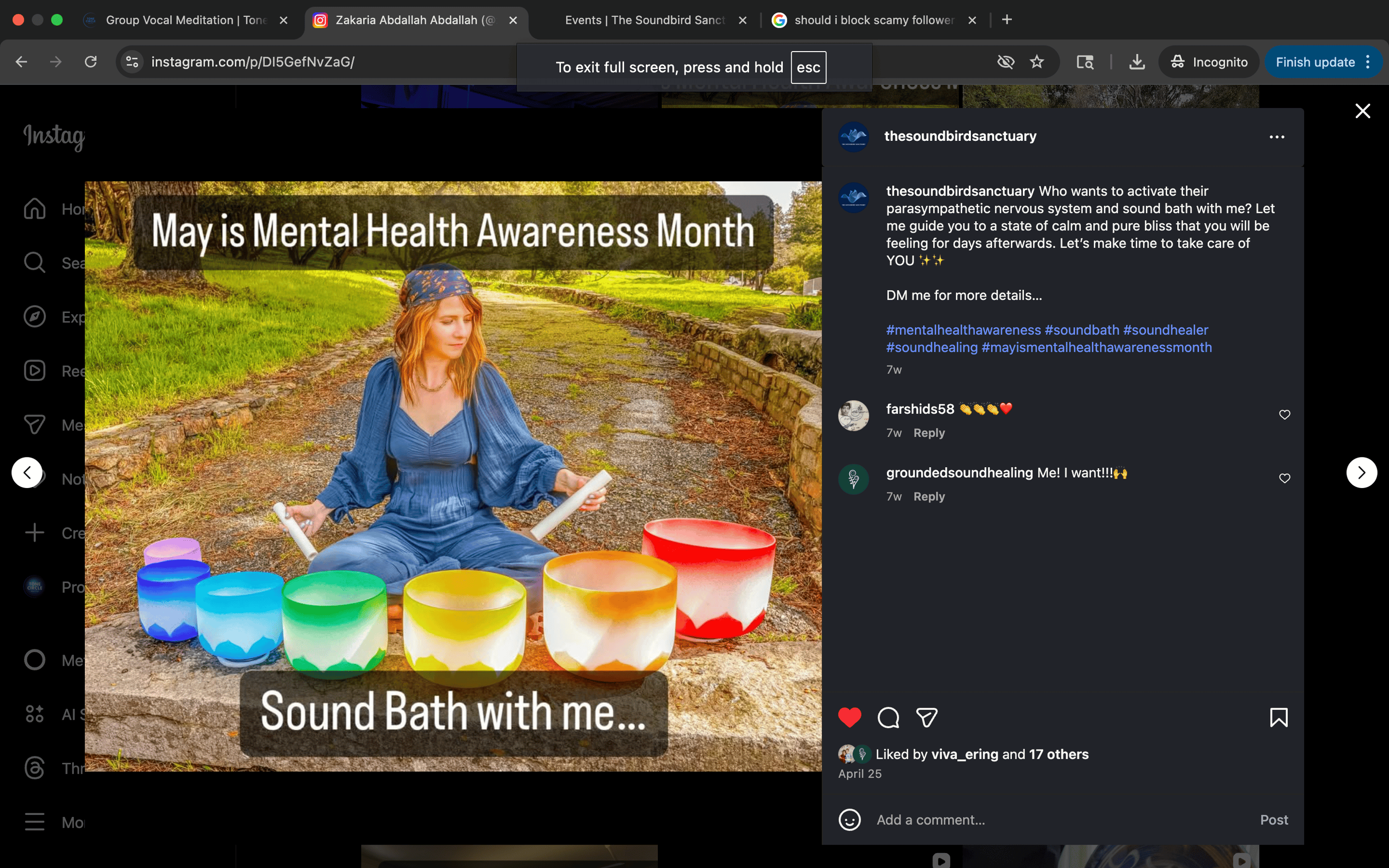Screen dimensions: 1389x868
Task: Open Chrome downloads icon
Action: point(1136,62)
